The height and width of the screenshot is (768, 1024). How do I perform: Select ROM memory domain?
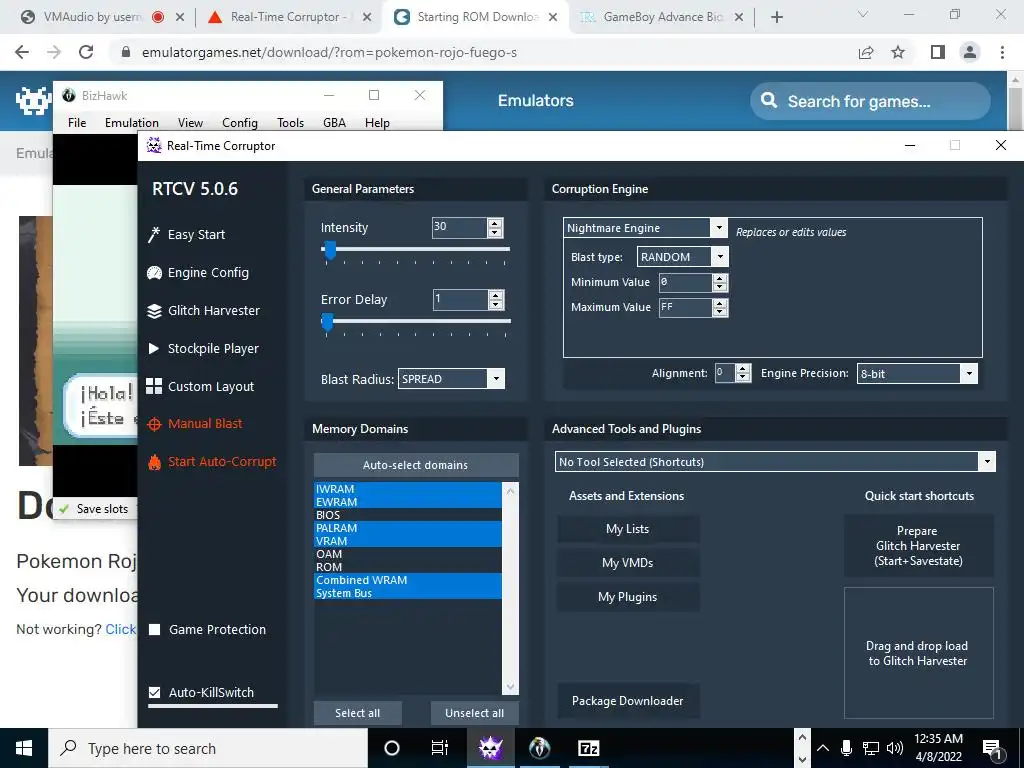tap(408, 568)
